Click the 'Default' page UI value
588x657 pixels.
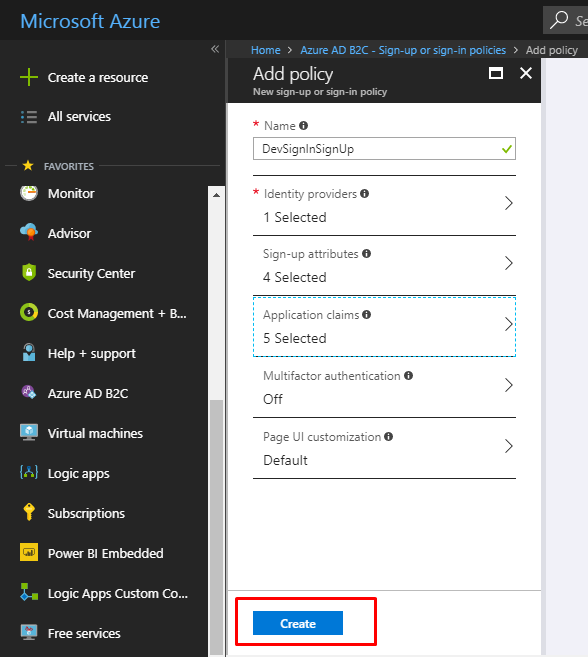(285, 460)
